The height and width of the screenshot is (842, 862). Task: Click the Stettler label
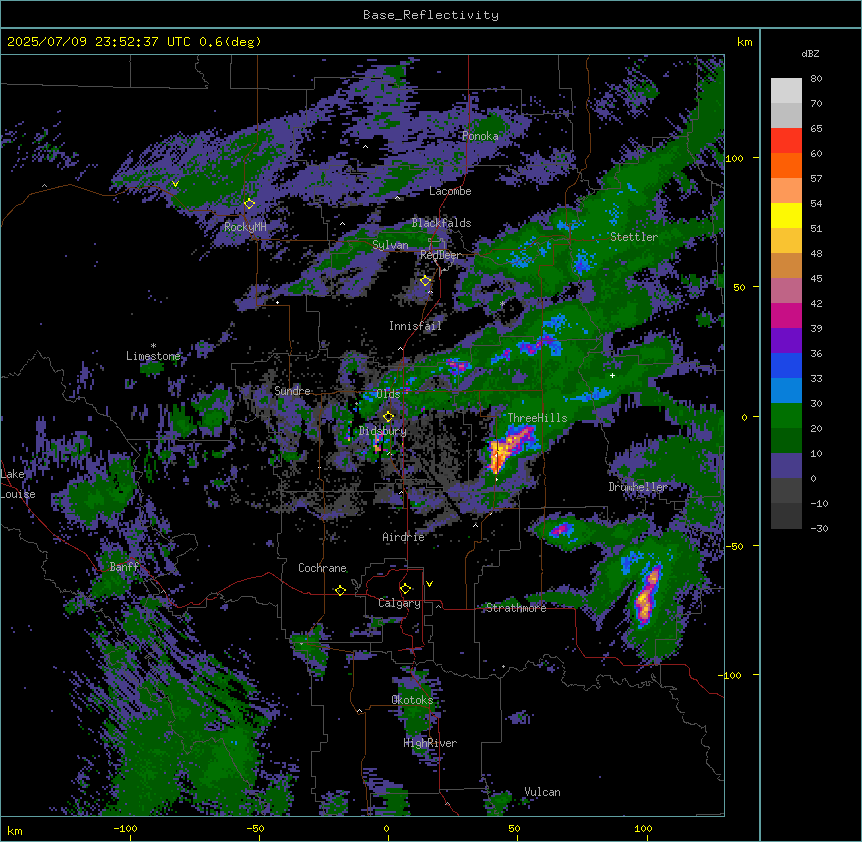coord(634,237)
